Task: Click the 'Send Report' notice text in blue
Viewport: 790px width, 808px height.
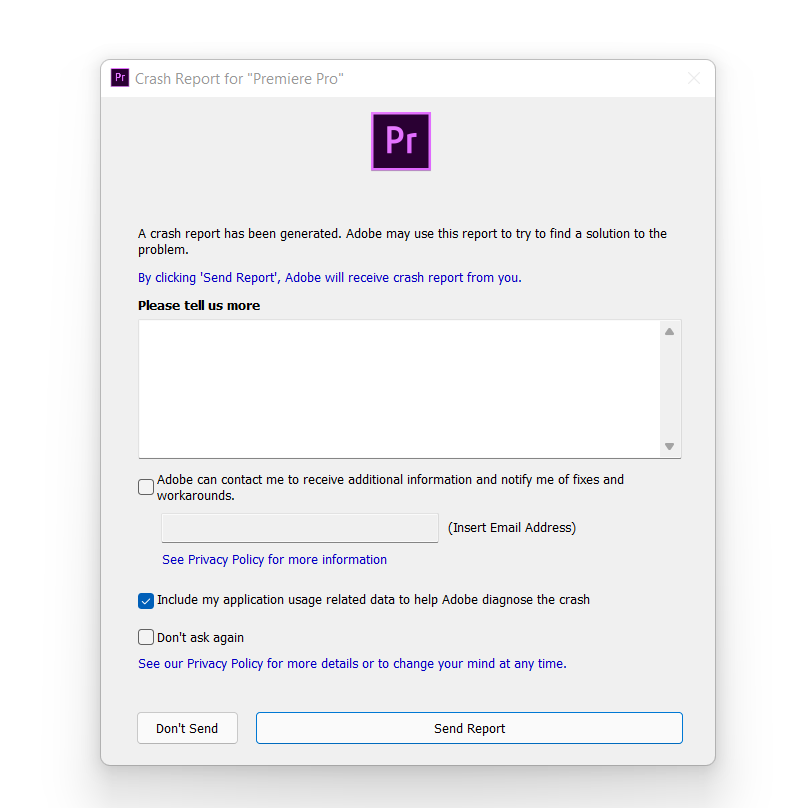Action: coord(330,278)
